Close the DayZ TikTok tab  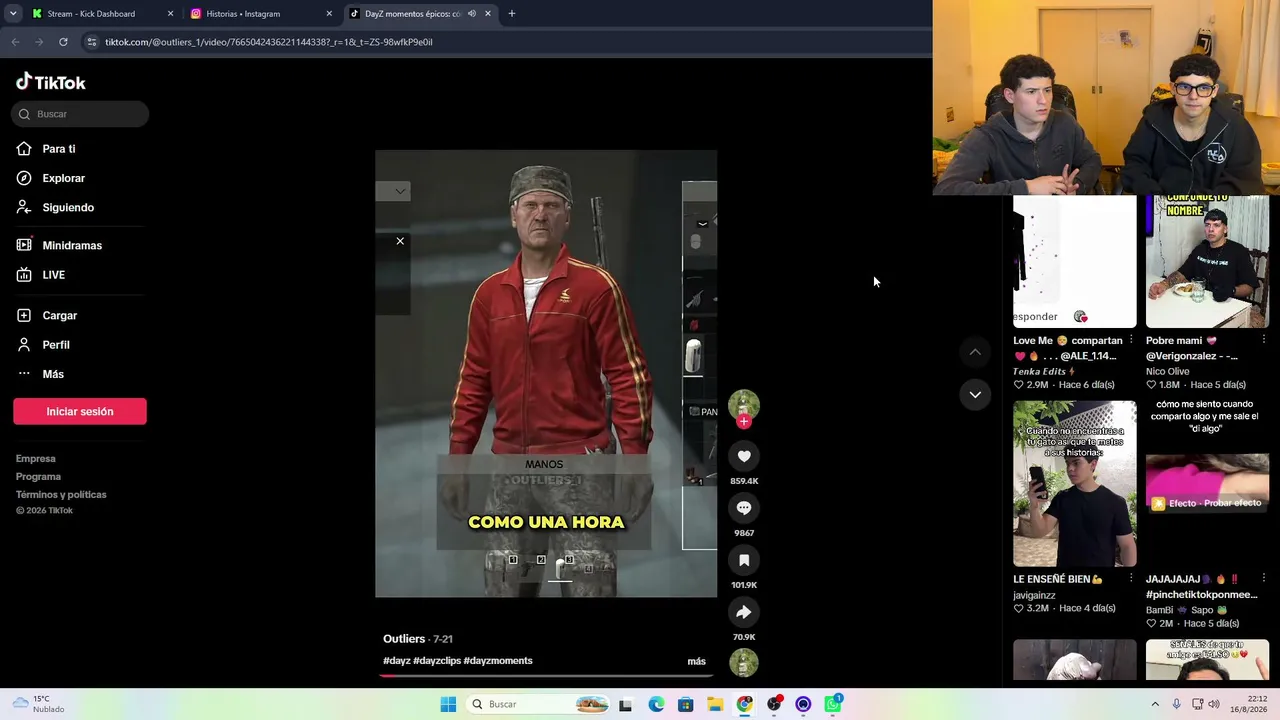point(488,14)
